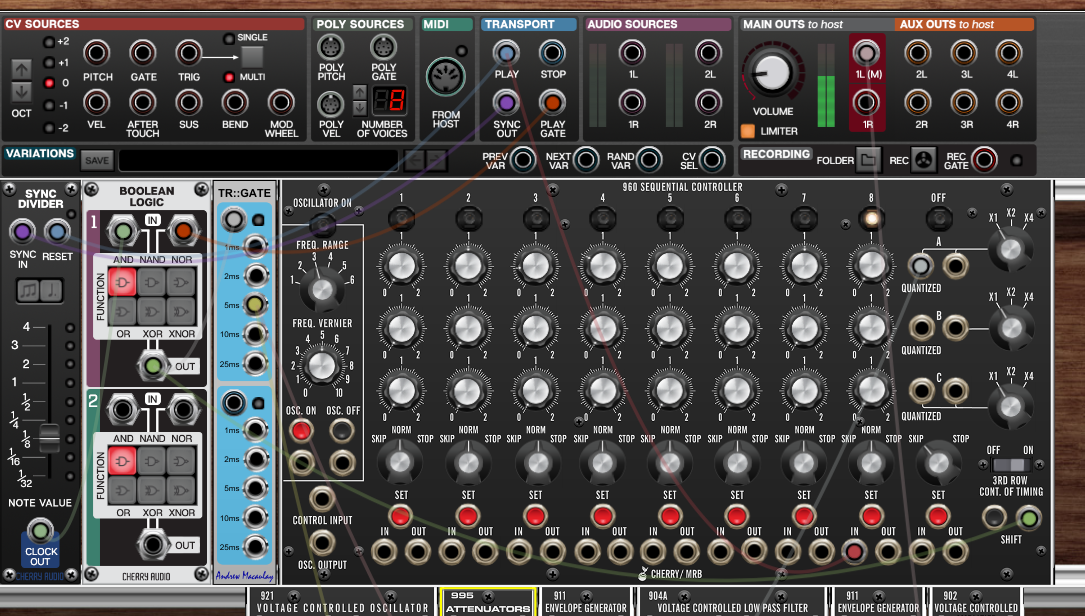Click the SUS output jack
Viewport: 1085px width, 616px height.
pyautogui.click(x=188, y=103)
